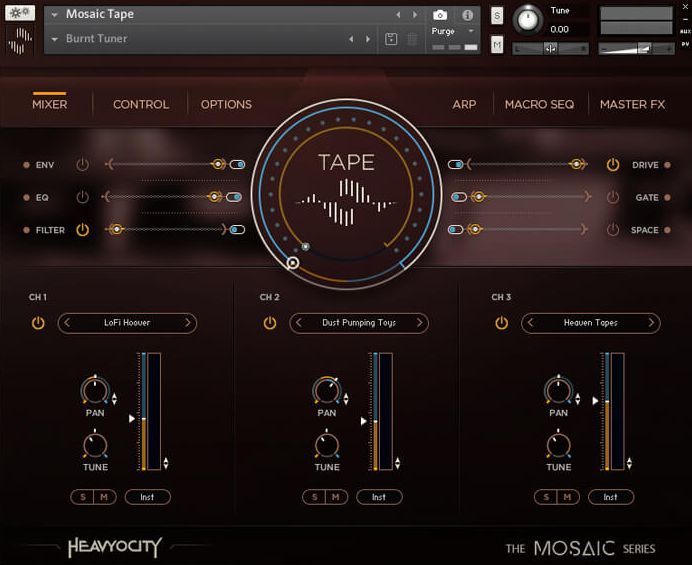
Task: Open the instrument info icon
Action: point(467,15)
